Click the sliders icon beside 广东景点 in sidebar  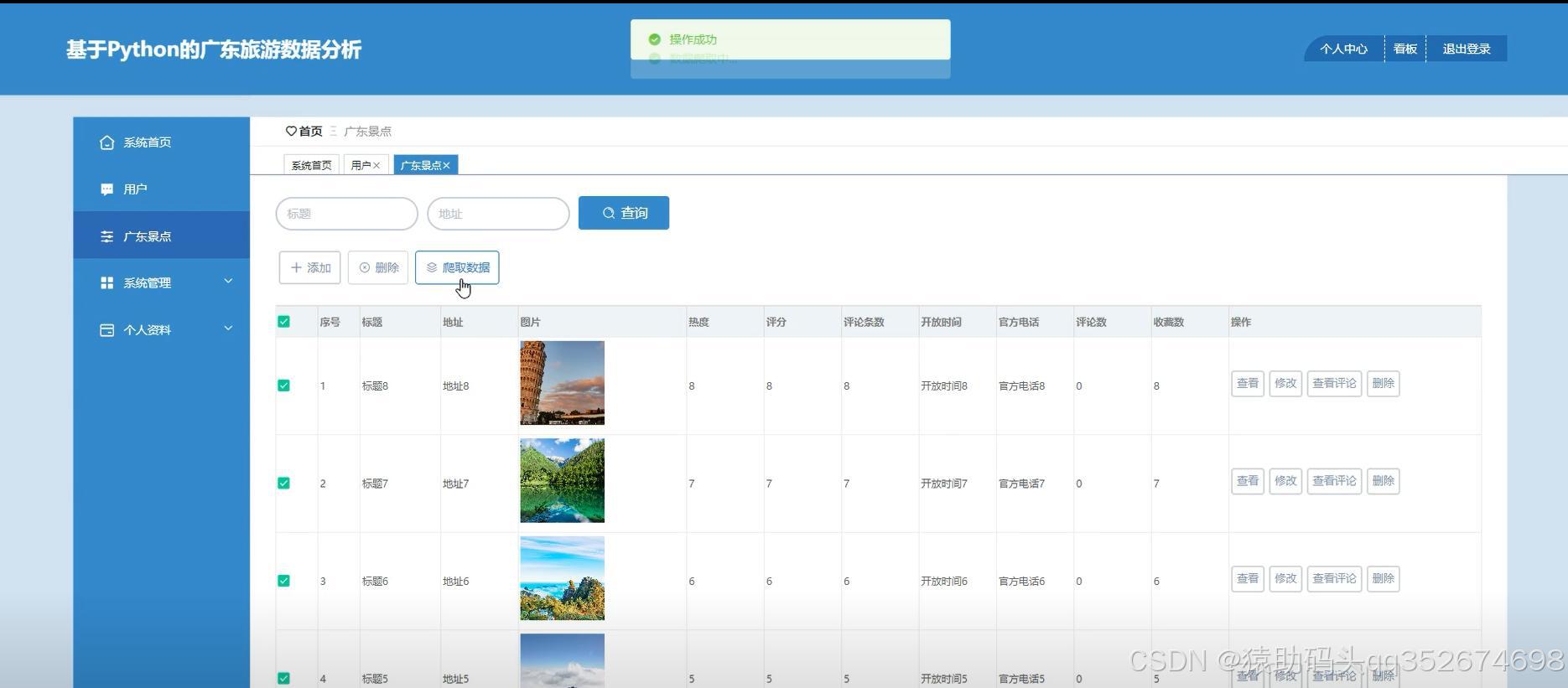(106, 236)
